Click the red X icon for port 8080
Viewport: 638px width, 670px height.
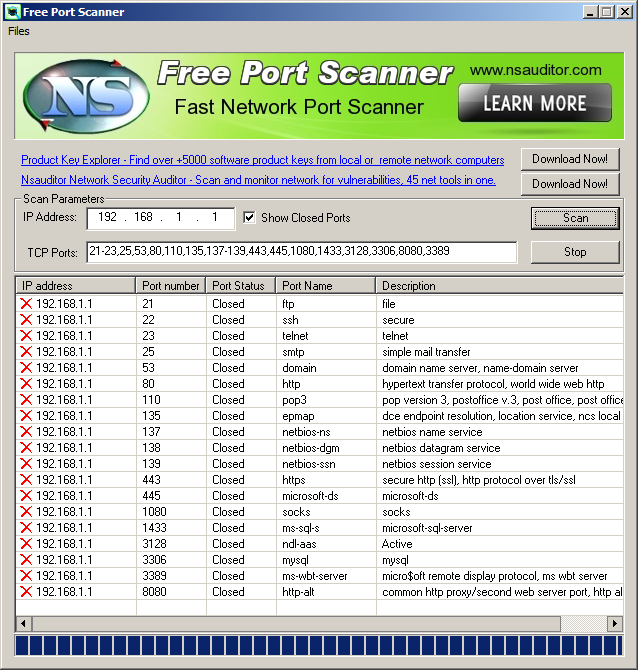26,592
